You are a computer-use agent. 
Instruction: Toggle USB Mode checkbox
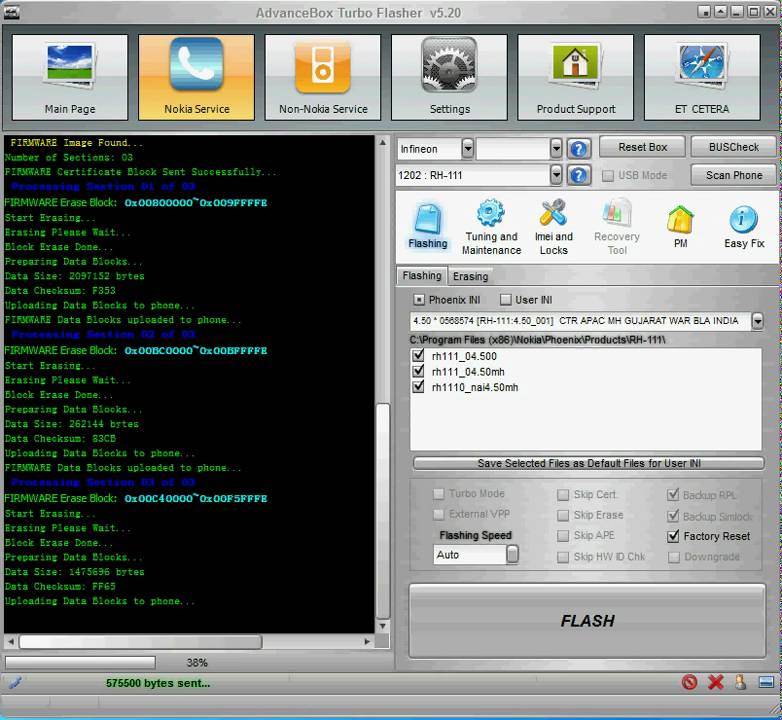608,176
